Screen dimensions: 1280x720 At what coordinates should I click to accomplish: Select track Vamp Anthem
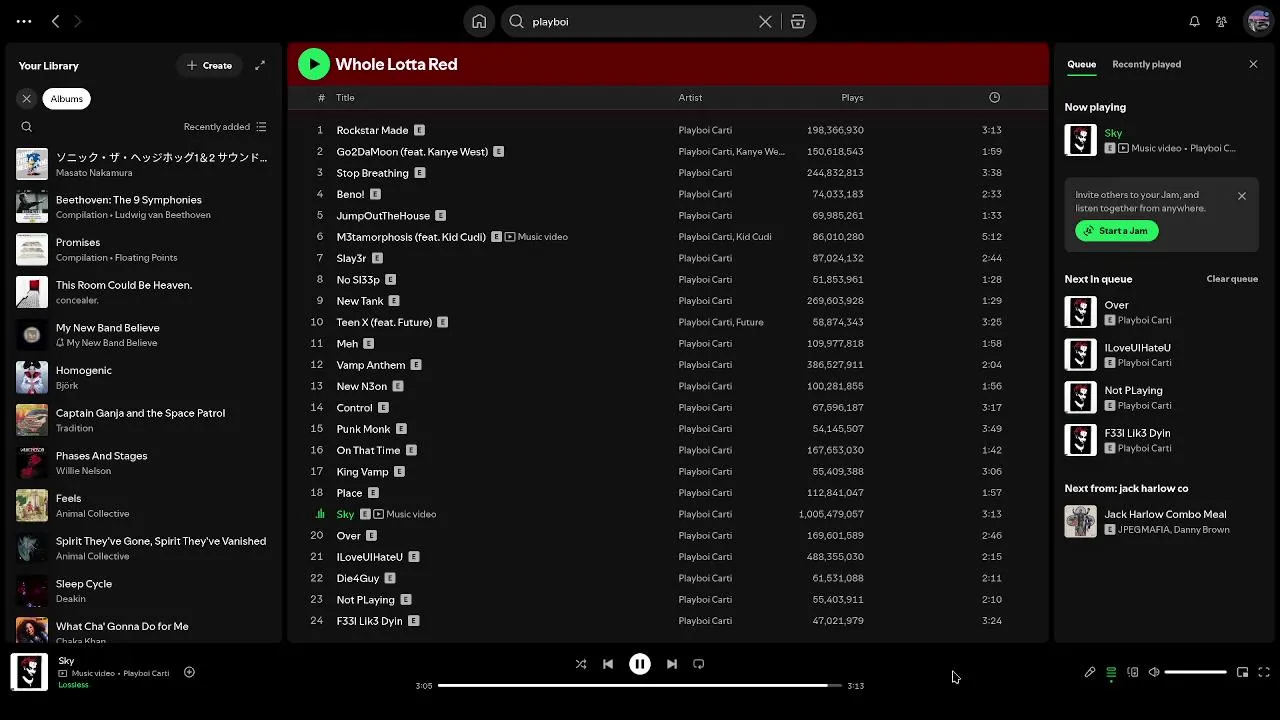click(668, 365)
